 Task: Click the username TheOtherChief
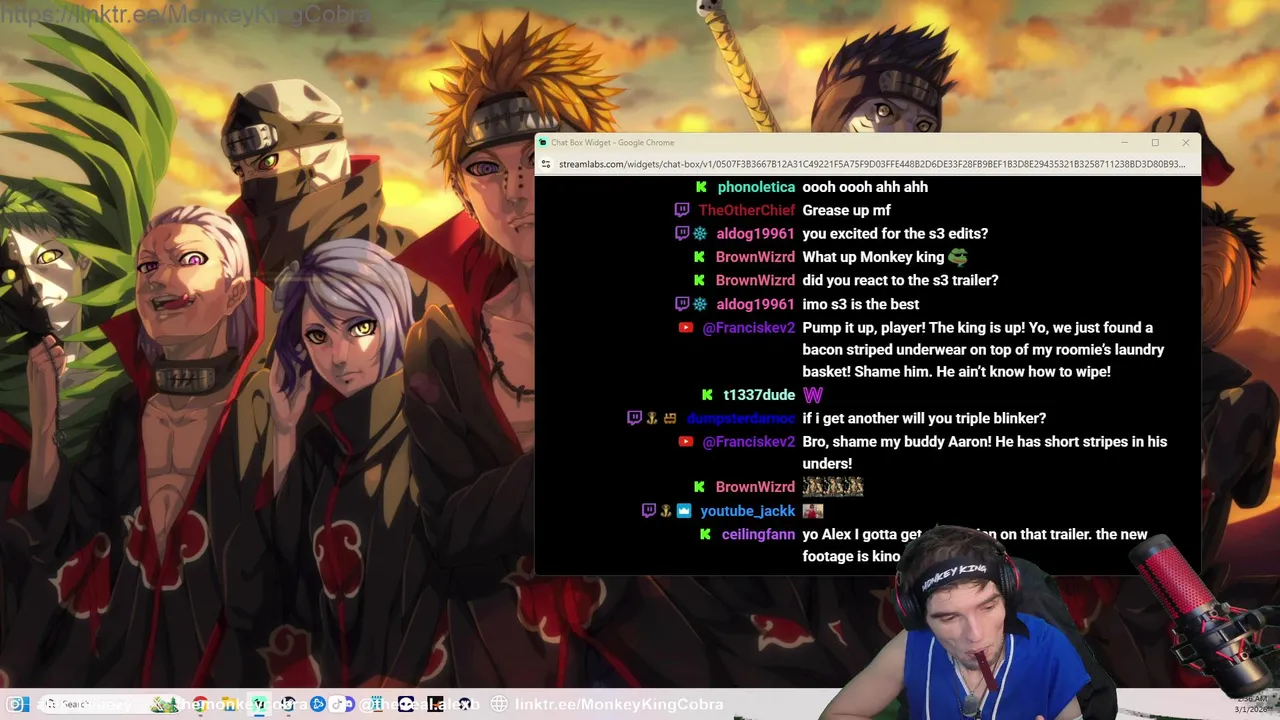747,210
